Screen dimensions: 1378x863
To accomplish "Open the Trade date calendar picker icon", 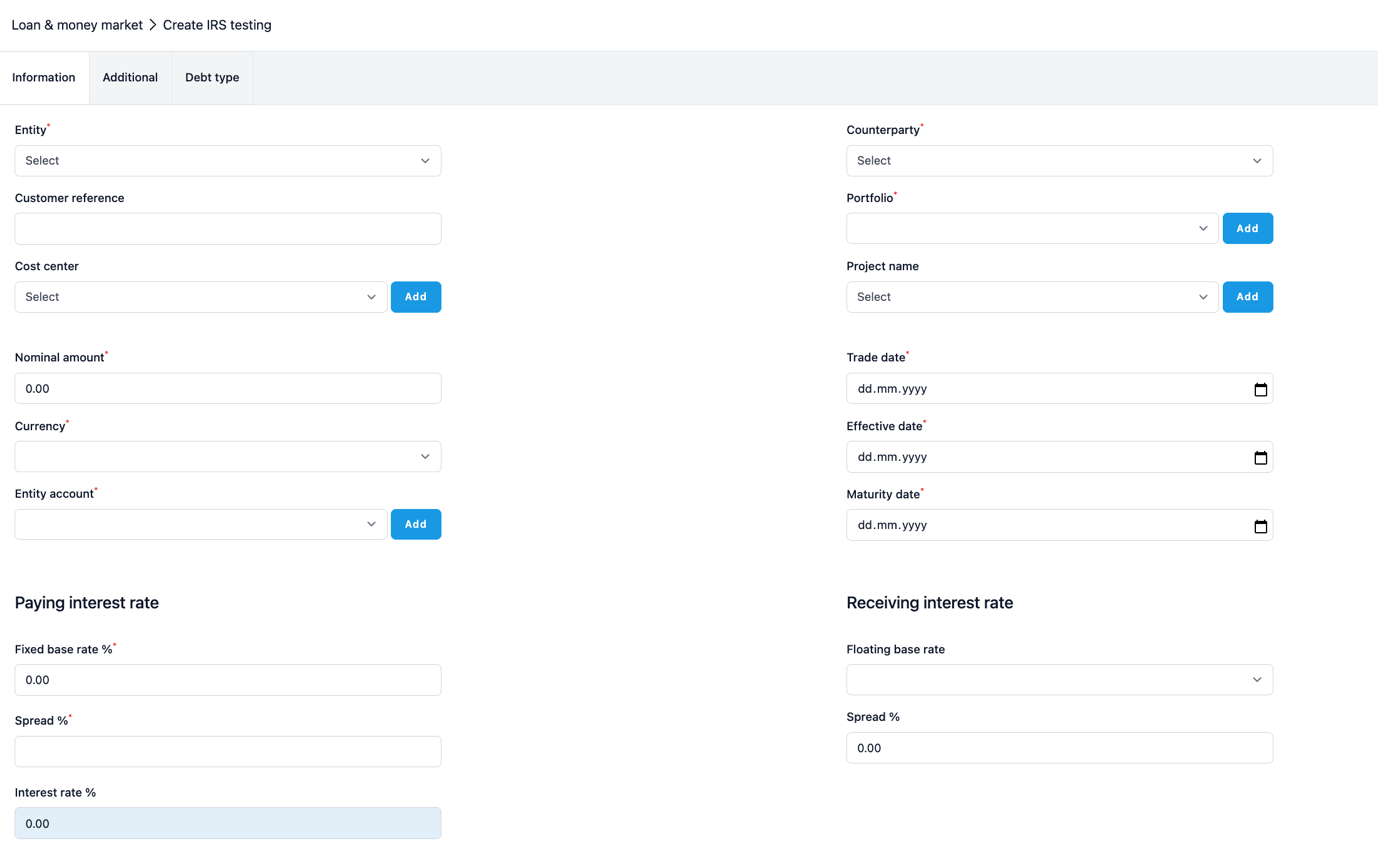I will point(1260,389).
